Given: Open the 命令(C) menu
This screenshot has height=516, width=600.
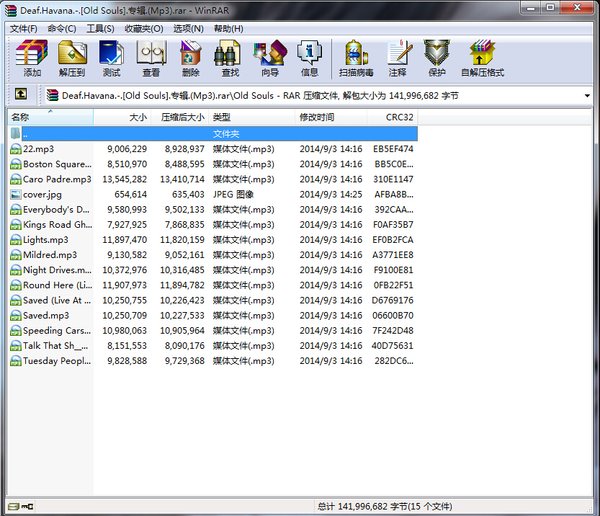Looking at the screenshot, I should (x=62, y=29).
